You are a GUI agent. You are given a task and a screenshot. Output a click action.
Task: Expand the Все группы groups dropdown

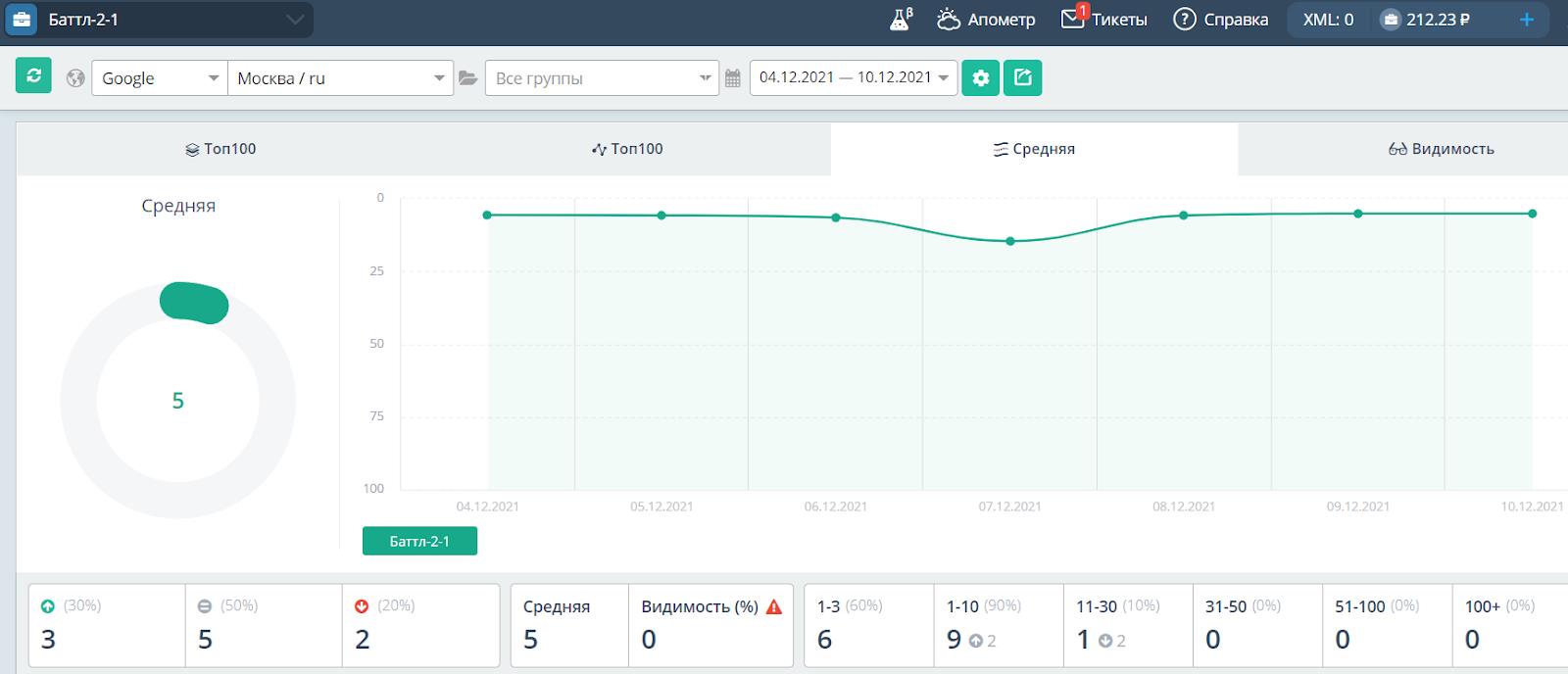(x=602, y=78)
